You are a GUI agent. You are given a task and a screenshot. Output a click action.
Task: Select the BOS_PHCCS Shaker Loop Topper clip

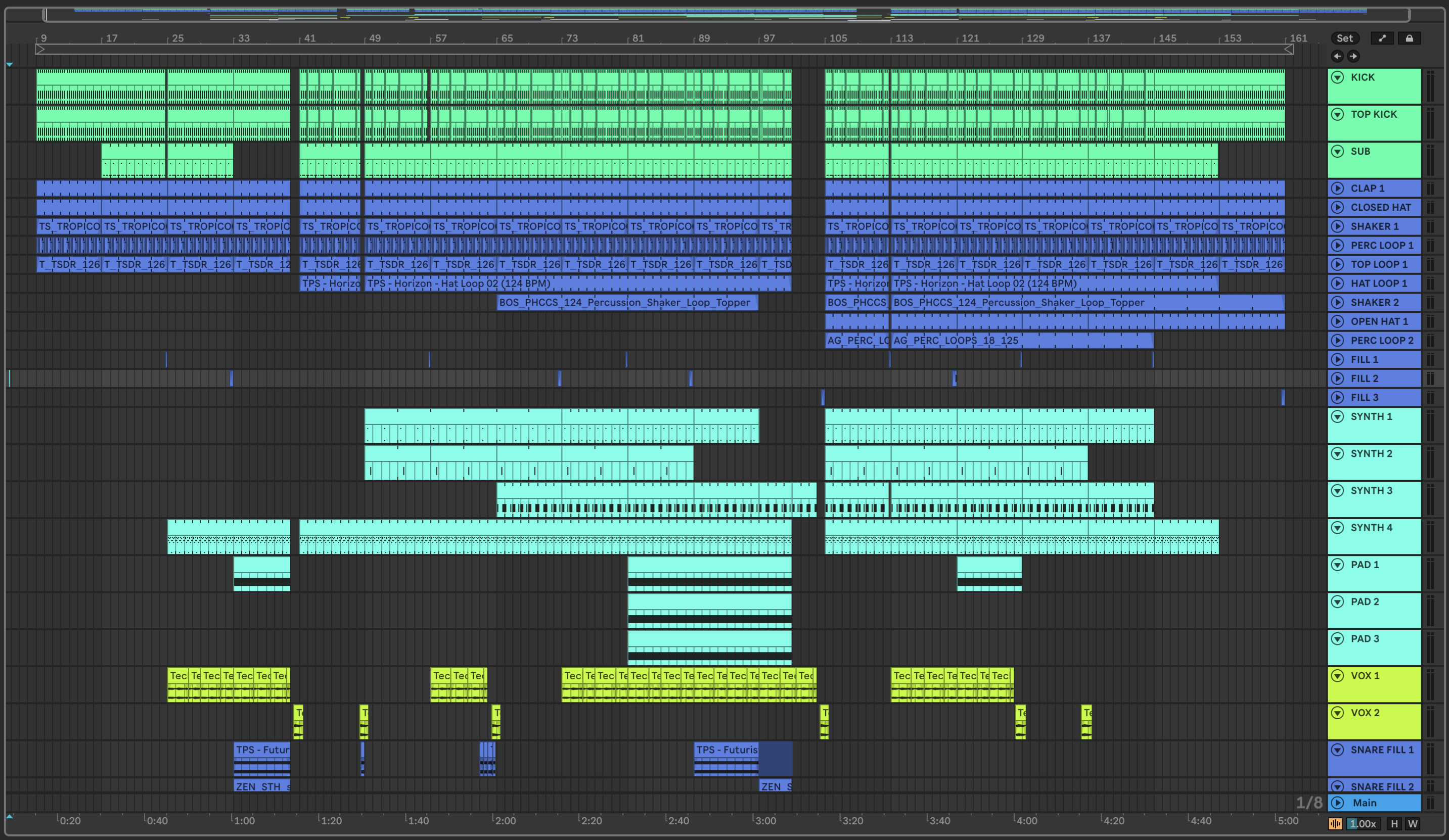[627, 302]
